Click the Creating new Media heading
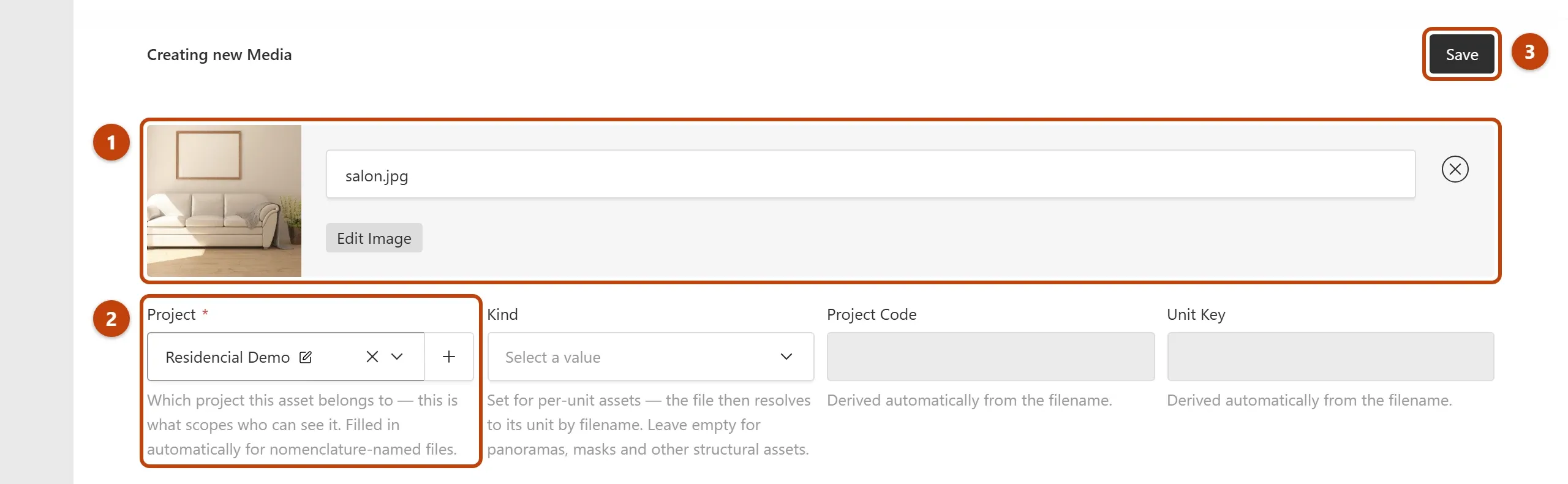Viewport: 1568px width, 484px height. tap(219, 55)
